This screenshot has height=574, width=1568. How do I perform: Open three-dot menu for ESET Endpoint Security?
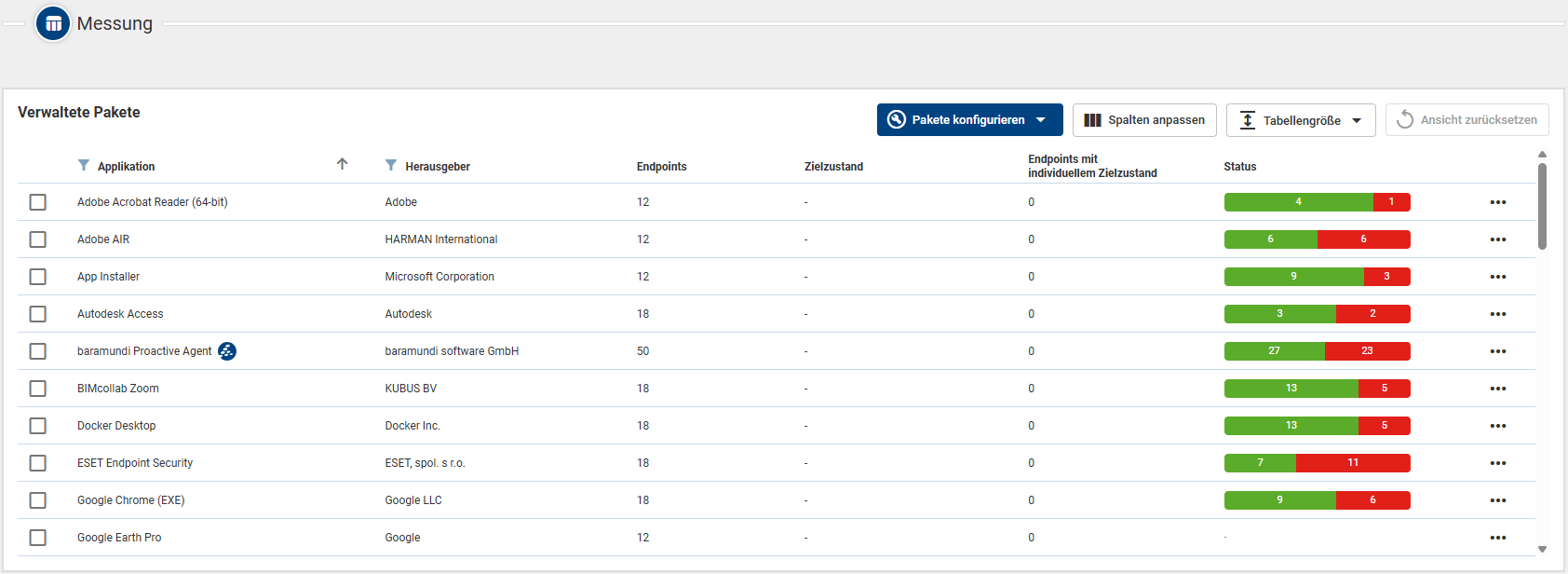pos(1497,463)
